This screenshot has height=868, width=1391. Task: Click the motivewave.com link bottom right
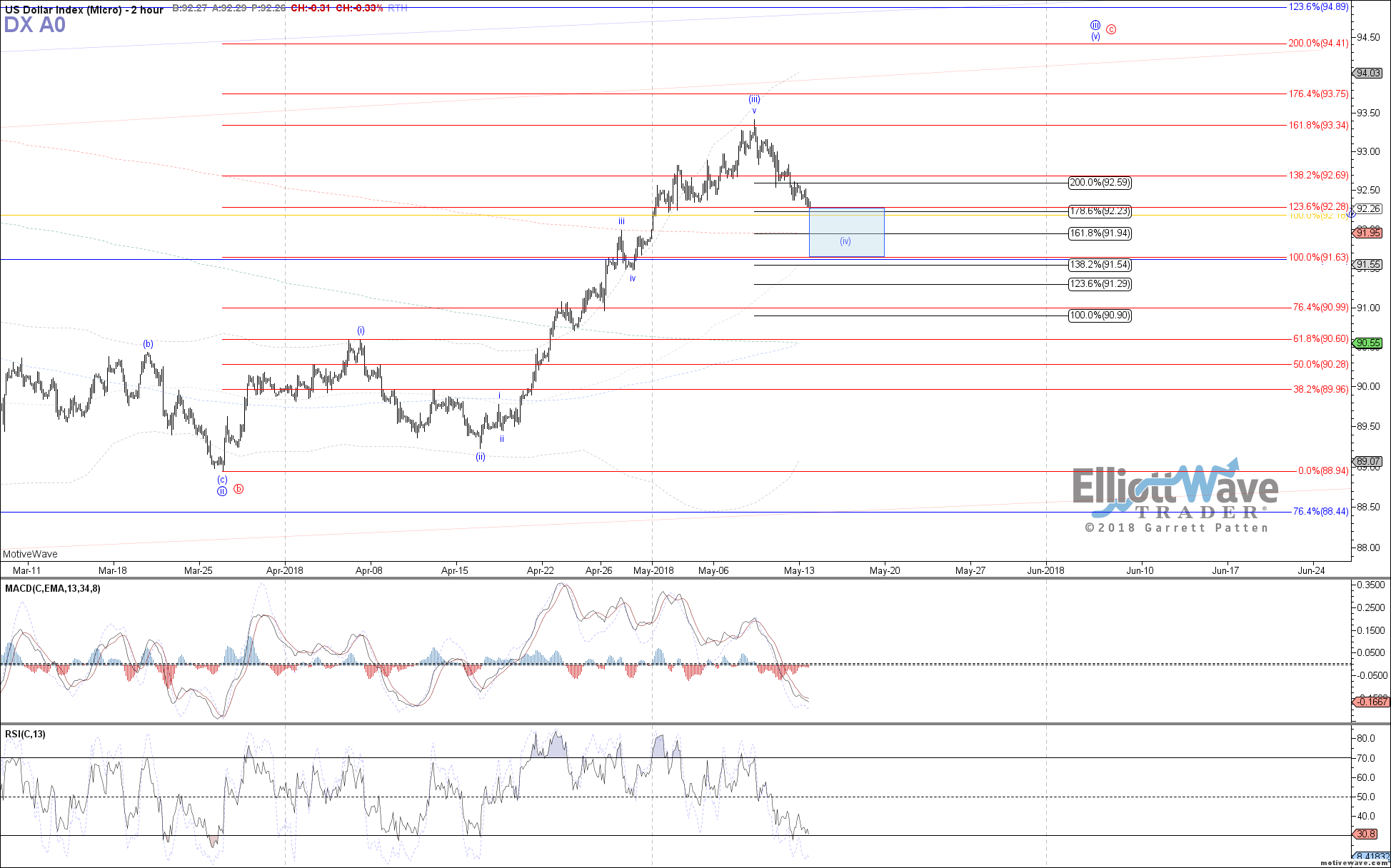pyautogui.click(x=1353, y=862)
